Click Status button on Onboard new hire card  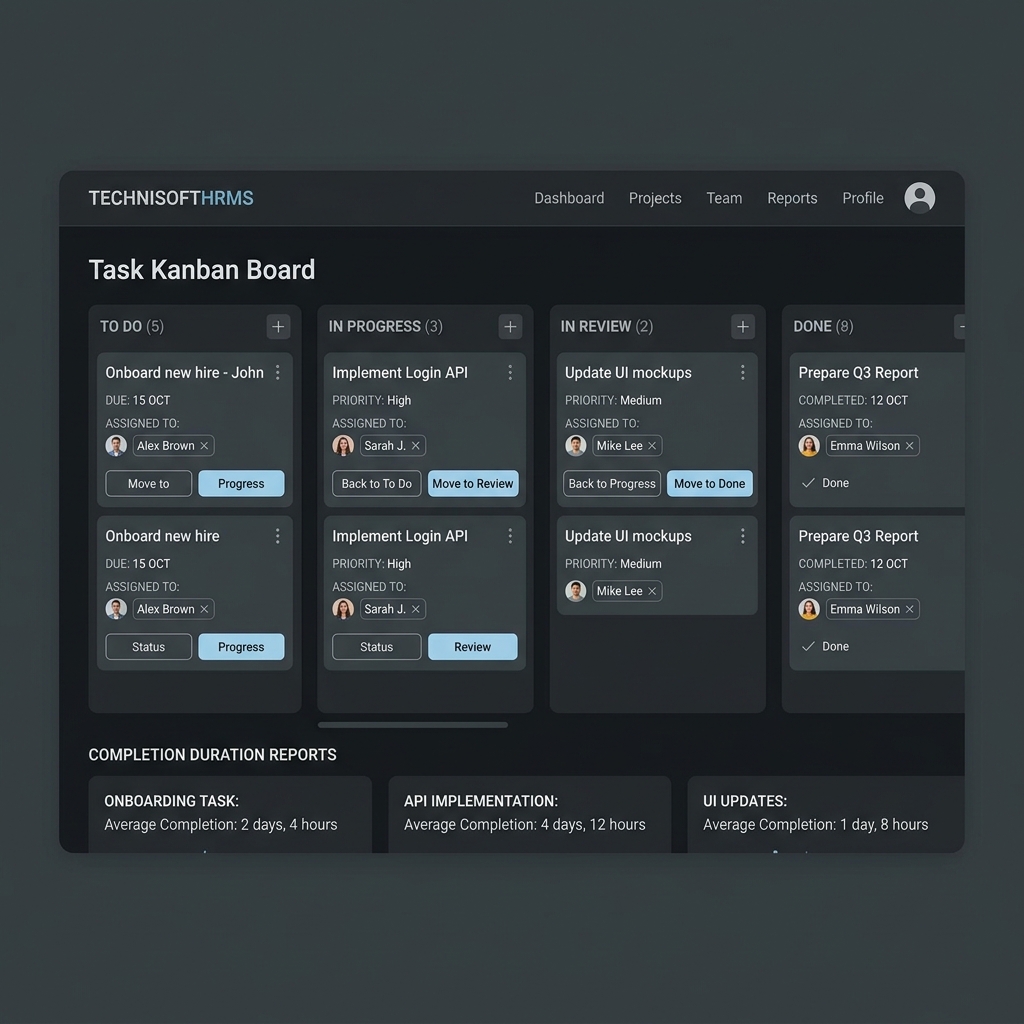pos(148,647)
